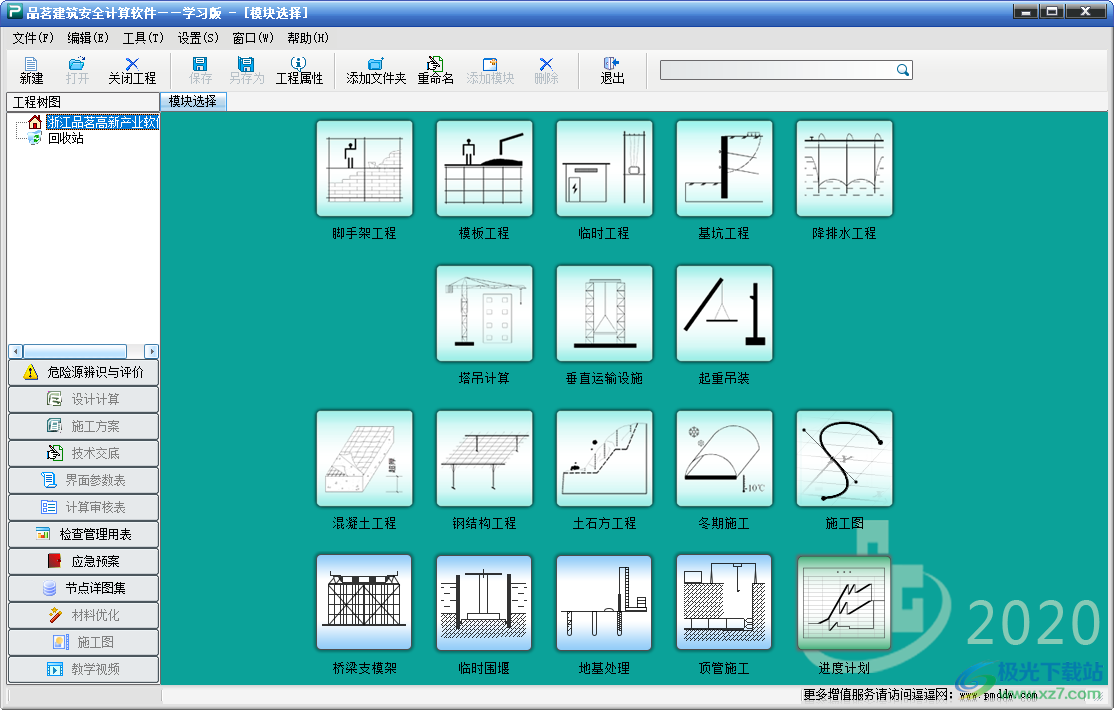Open the 桥梁支模架 module
1114x710 pixels.
364,603
